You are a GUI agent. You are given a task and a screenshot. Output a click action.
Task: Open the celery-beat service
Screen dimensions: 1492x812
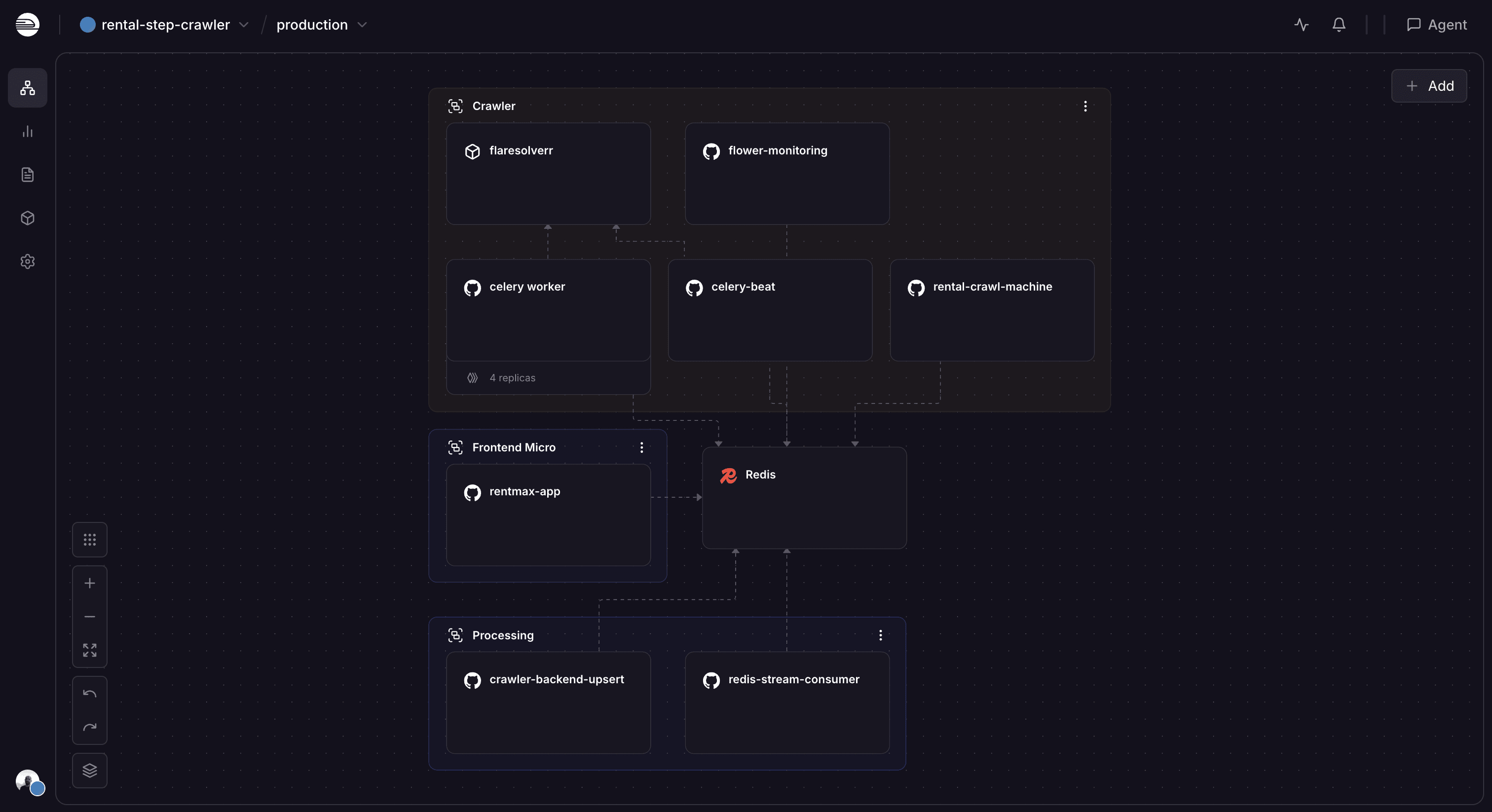[x=770, y=310]
